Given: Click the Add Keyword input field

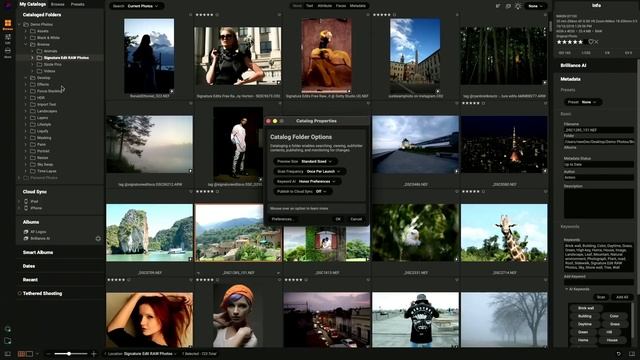Looking at the screenshot, I should 598,282.
